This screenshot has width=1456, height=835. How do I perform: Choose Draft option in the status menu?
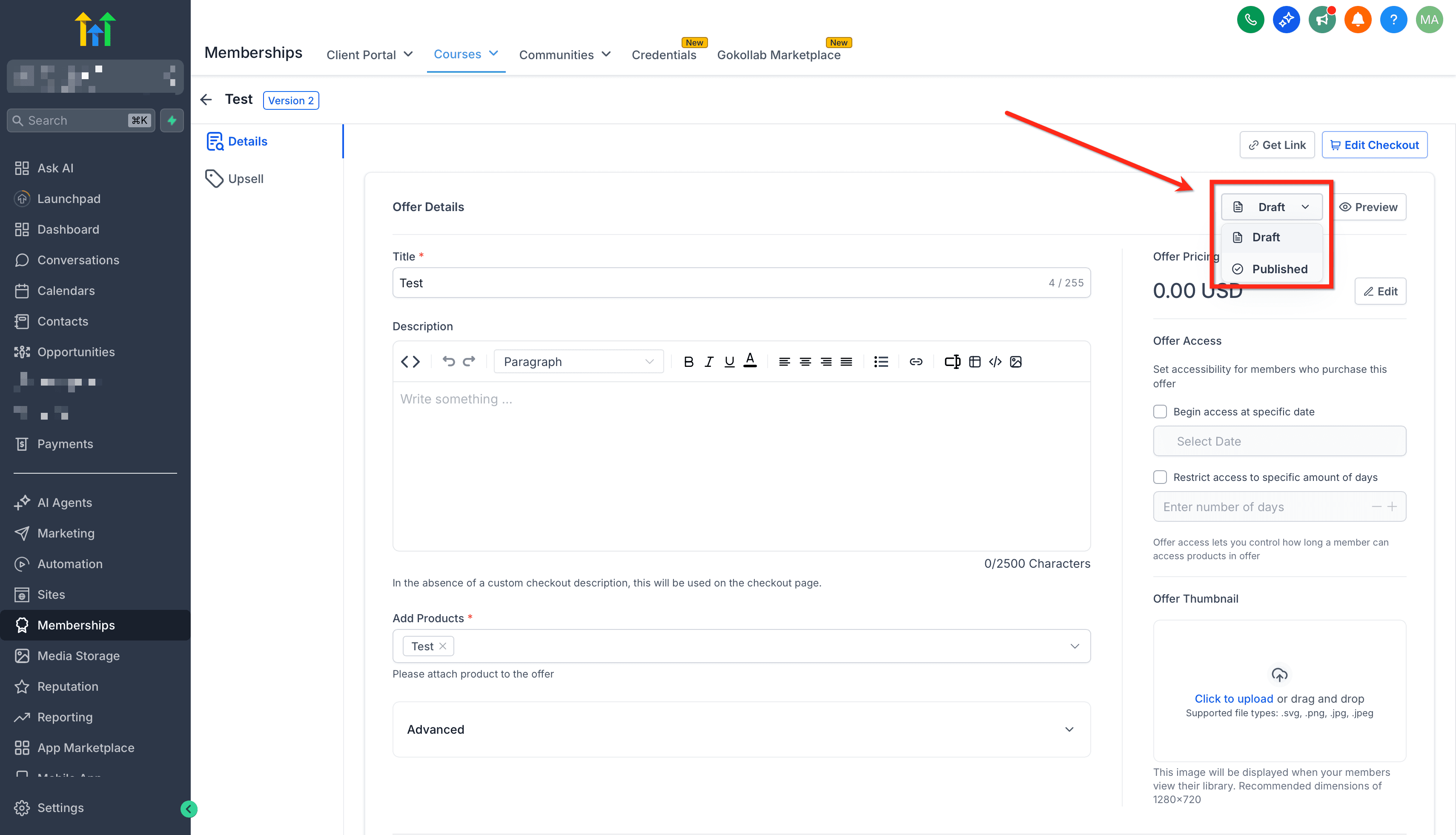click(x=1271, y=237)
